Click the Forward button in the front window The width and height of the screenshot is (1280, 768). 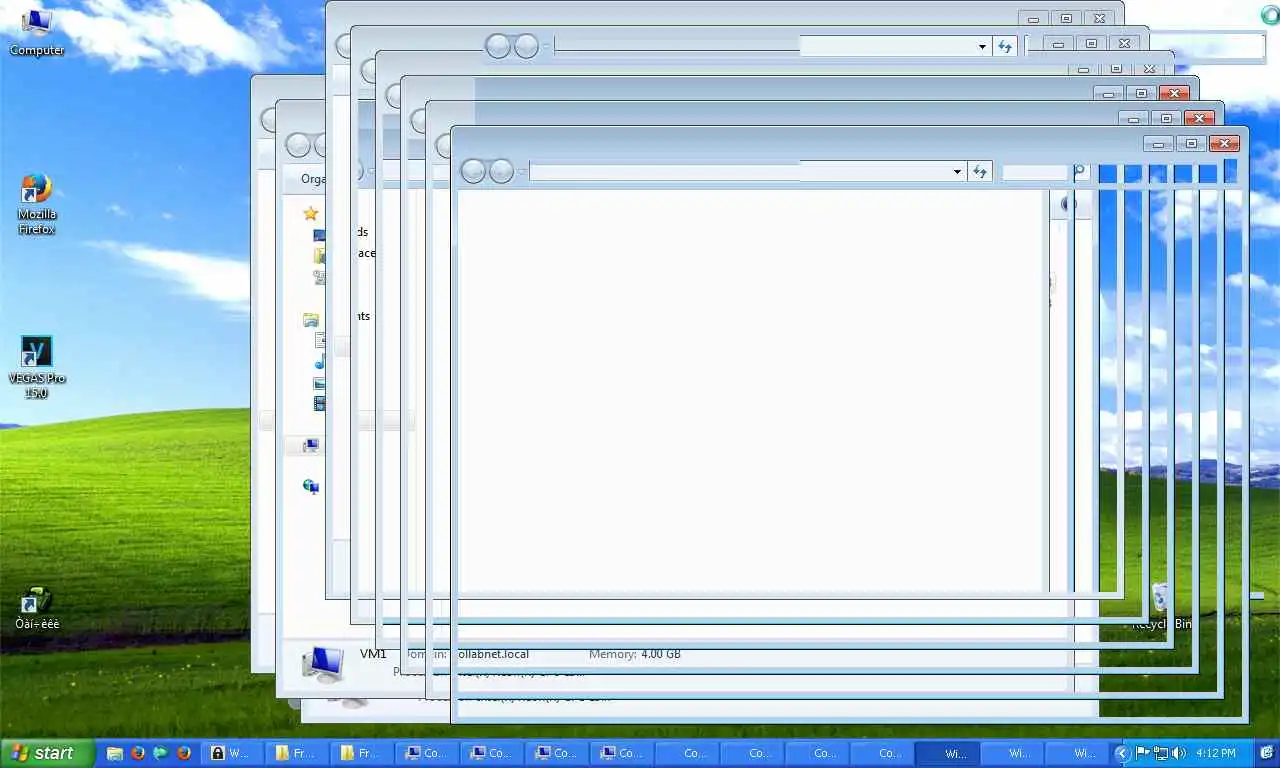click(501, 171)
